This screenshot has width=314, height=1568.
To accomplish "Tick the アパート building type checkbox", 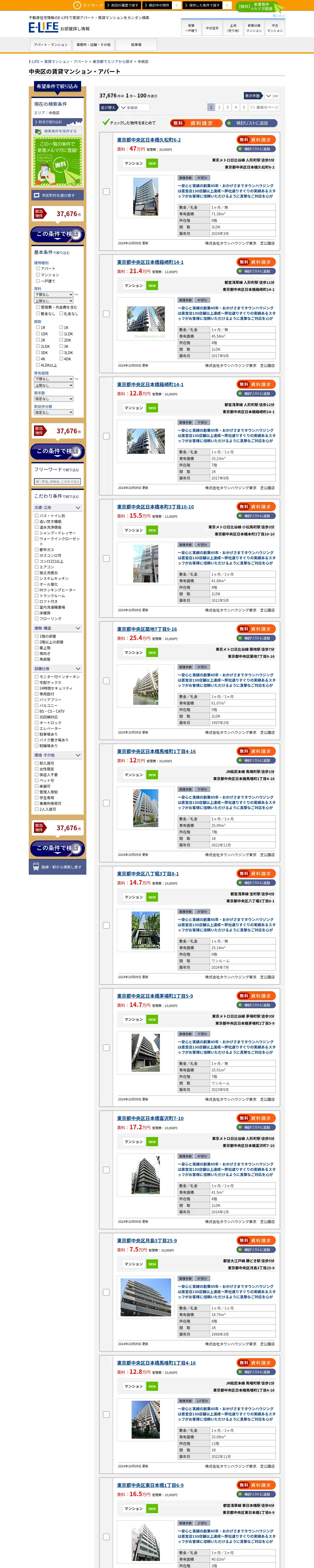I will point(38,268).
